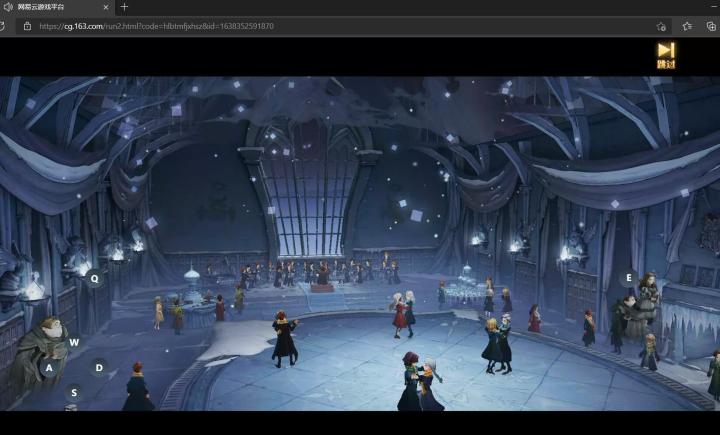Tap the W key overlay button
720x435 pixels.
tap(74, 342)
